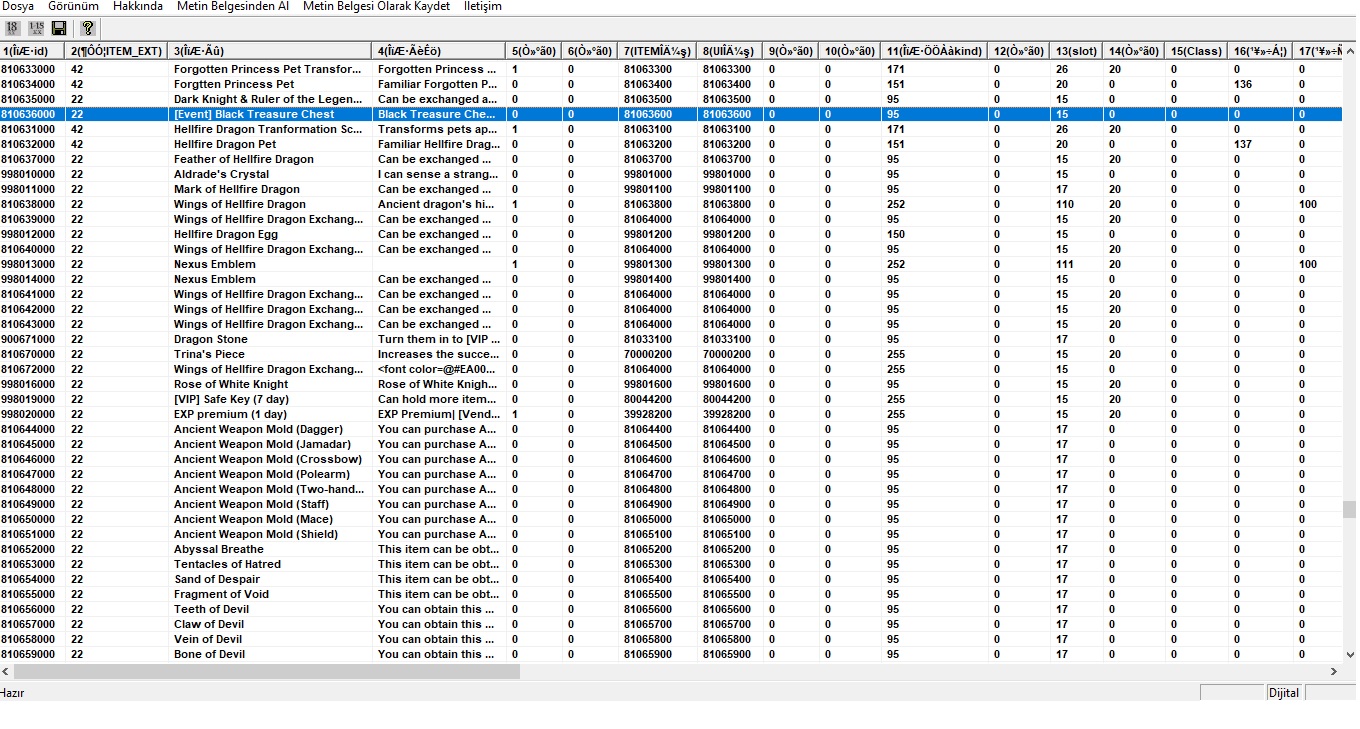Click id cell 810672000
The image size is (1360, 729).
point(28,369)
